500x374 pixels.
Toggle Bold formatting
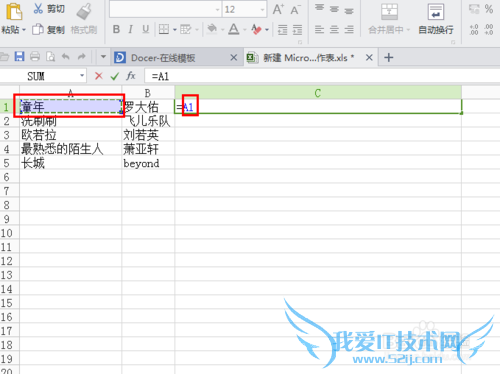[116, 29]
